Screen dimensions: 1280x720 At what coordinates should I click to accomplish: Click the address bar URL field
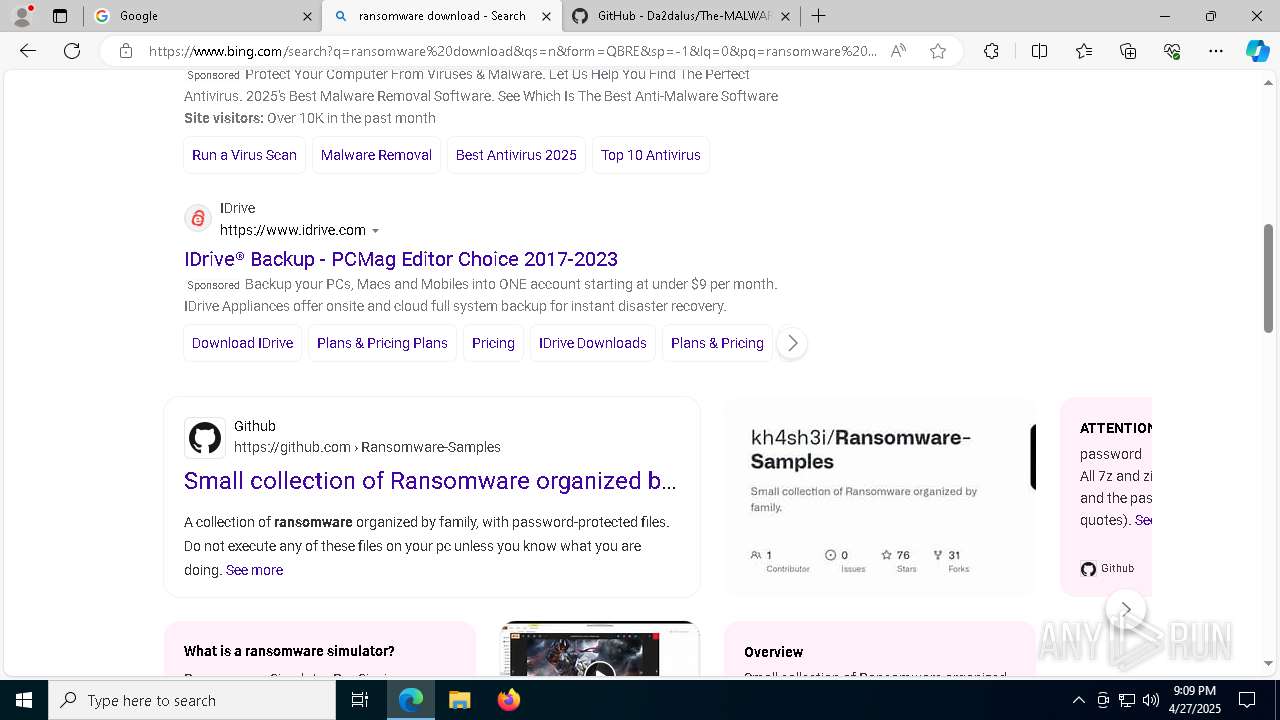pos(512,51)
